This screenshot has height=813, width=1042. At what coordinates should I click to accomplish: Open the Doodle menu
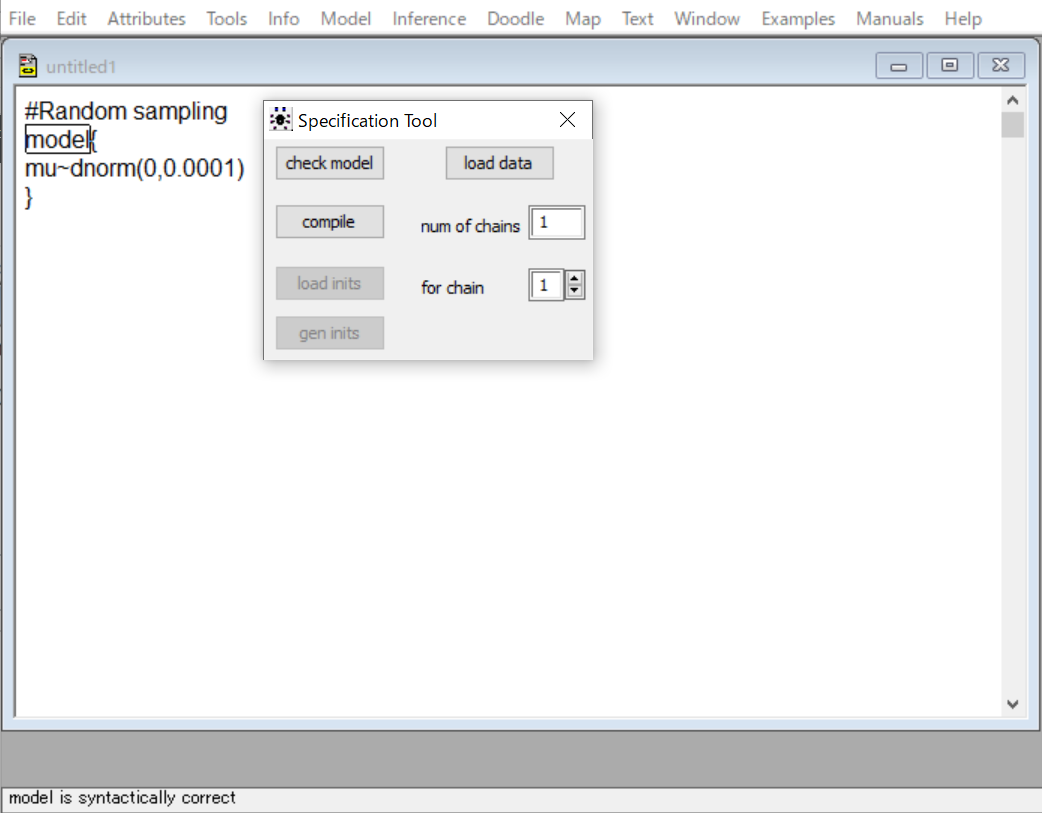[516, 19]
